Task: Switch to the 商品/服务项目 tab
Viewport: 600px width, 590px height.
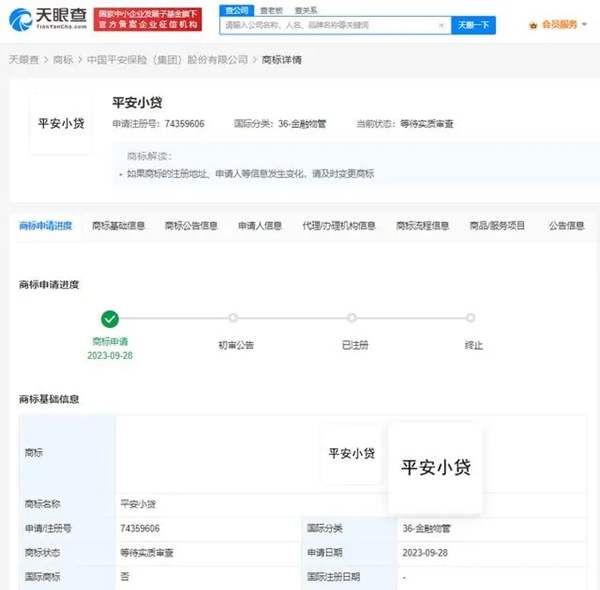Action: pyautogui.click(x=497, y=226)
